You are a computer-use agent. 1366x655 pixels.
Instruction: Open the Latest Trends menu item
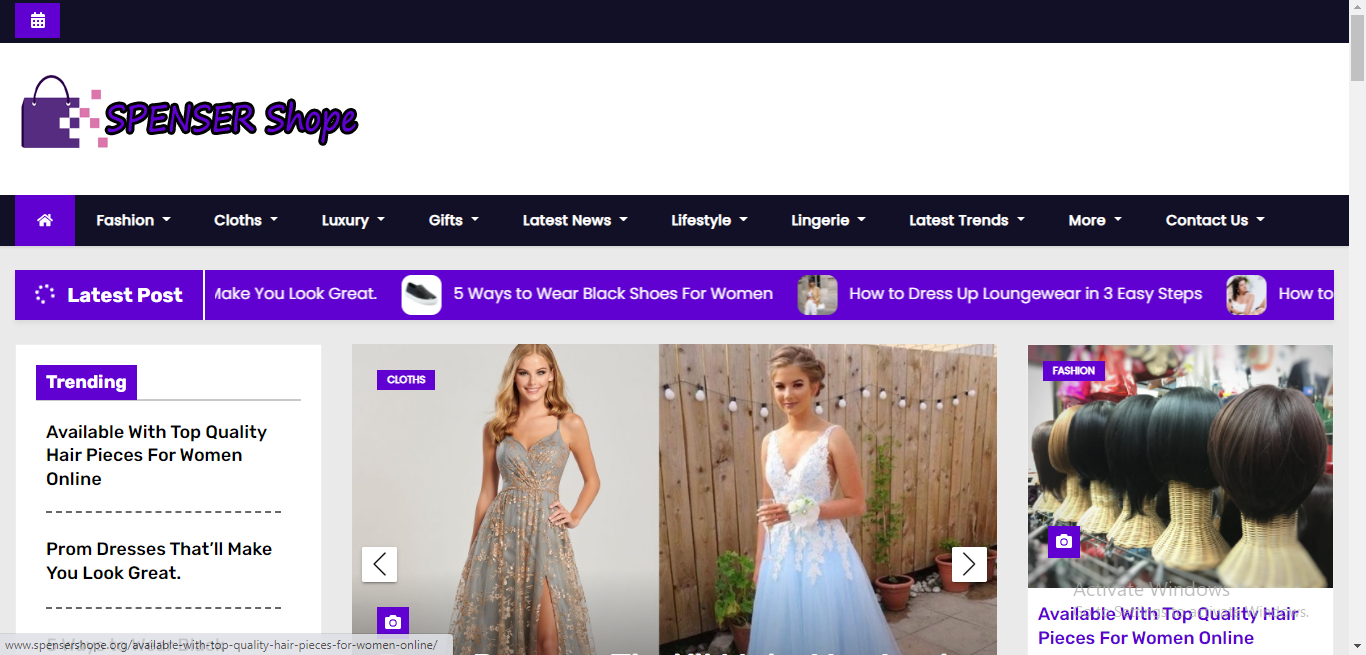[967, 220]
